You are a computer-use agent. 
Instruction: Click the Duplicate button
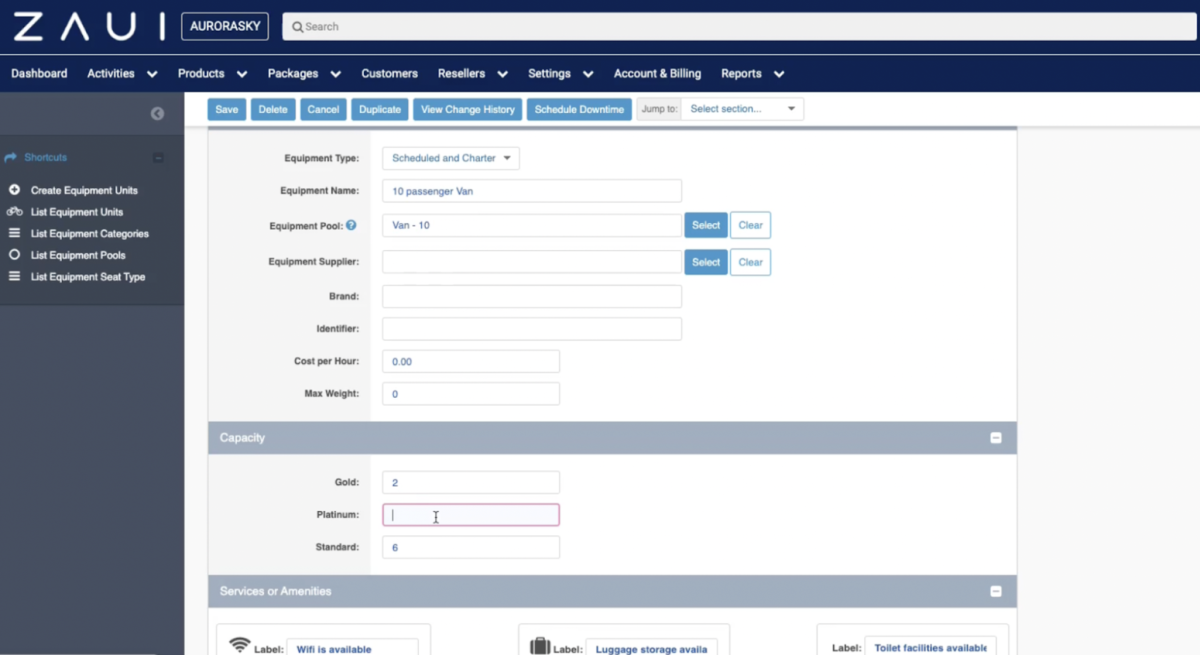(380, 109)
